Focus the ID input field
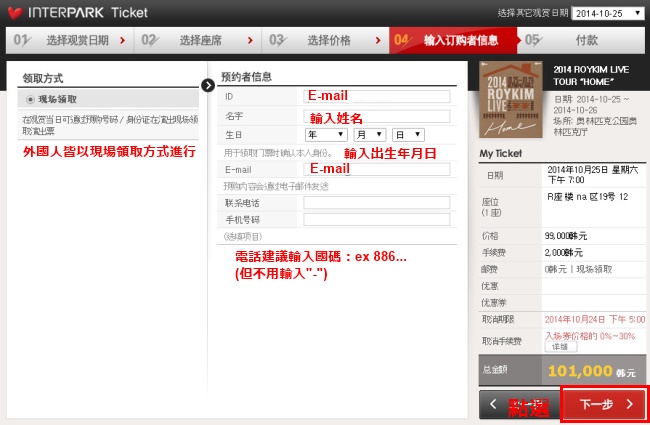 click(x=376, y=96)
